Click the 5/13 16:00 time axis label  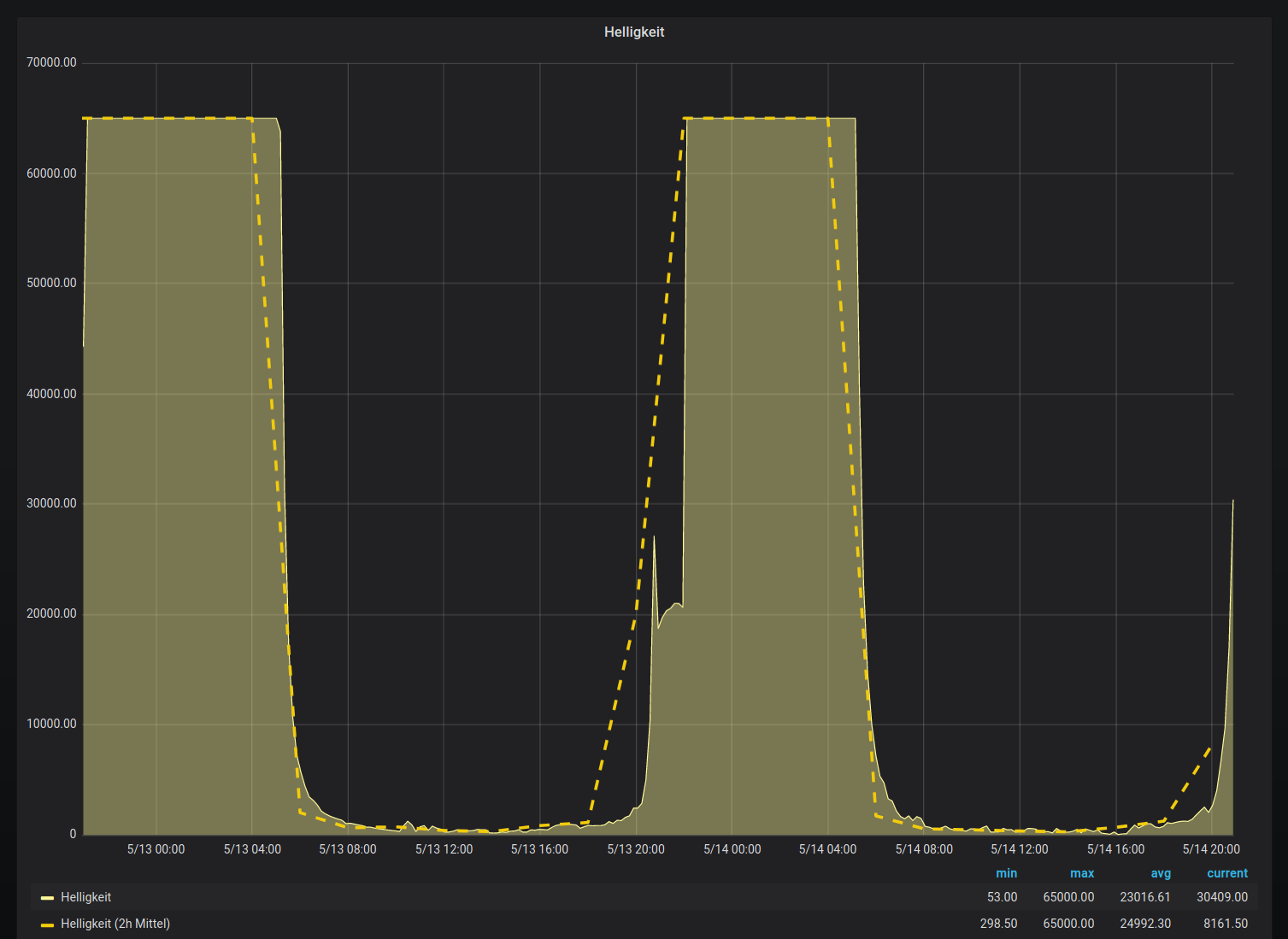539,849
